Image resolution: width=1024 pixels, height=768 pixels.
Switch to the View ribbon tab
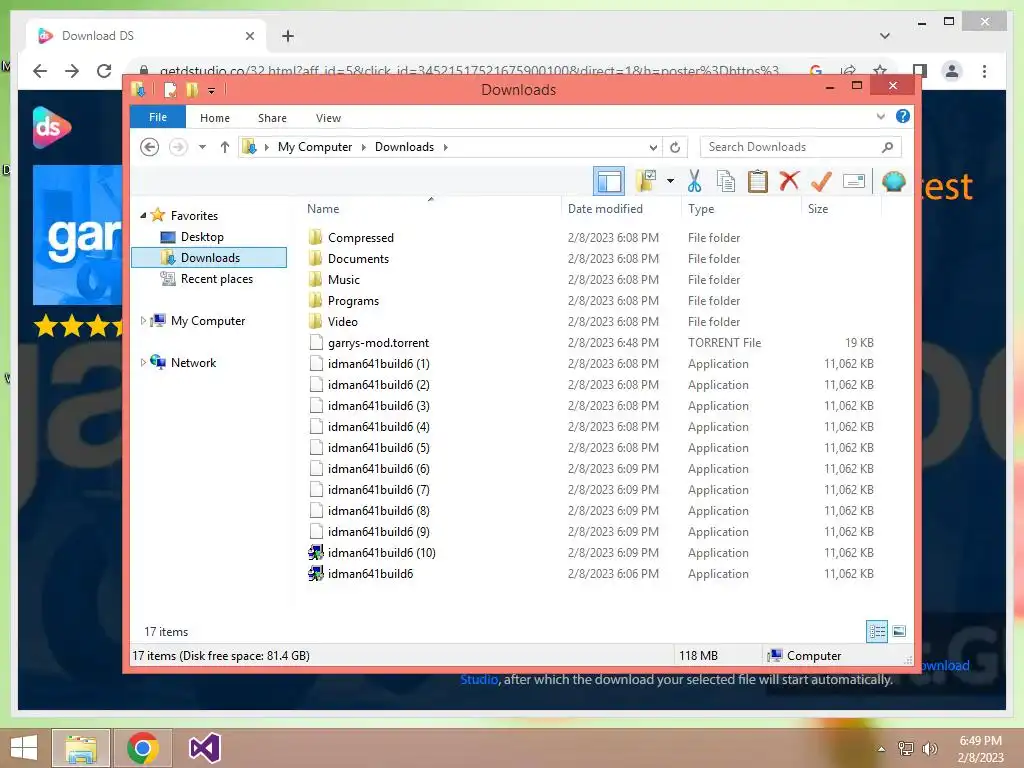328,118
